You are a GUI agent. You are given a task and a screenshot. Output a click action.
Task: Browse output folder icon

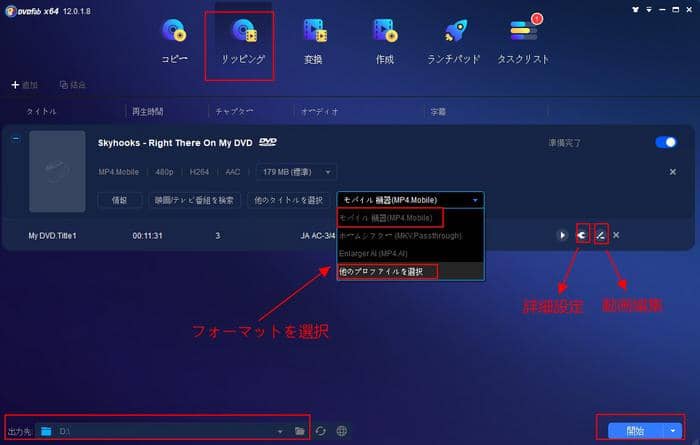point(300,431)
